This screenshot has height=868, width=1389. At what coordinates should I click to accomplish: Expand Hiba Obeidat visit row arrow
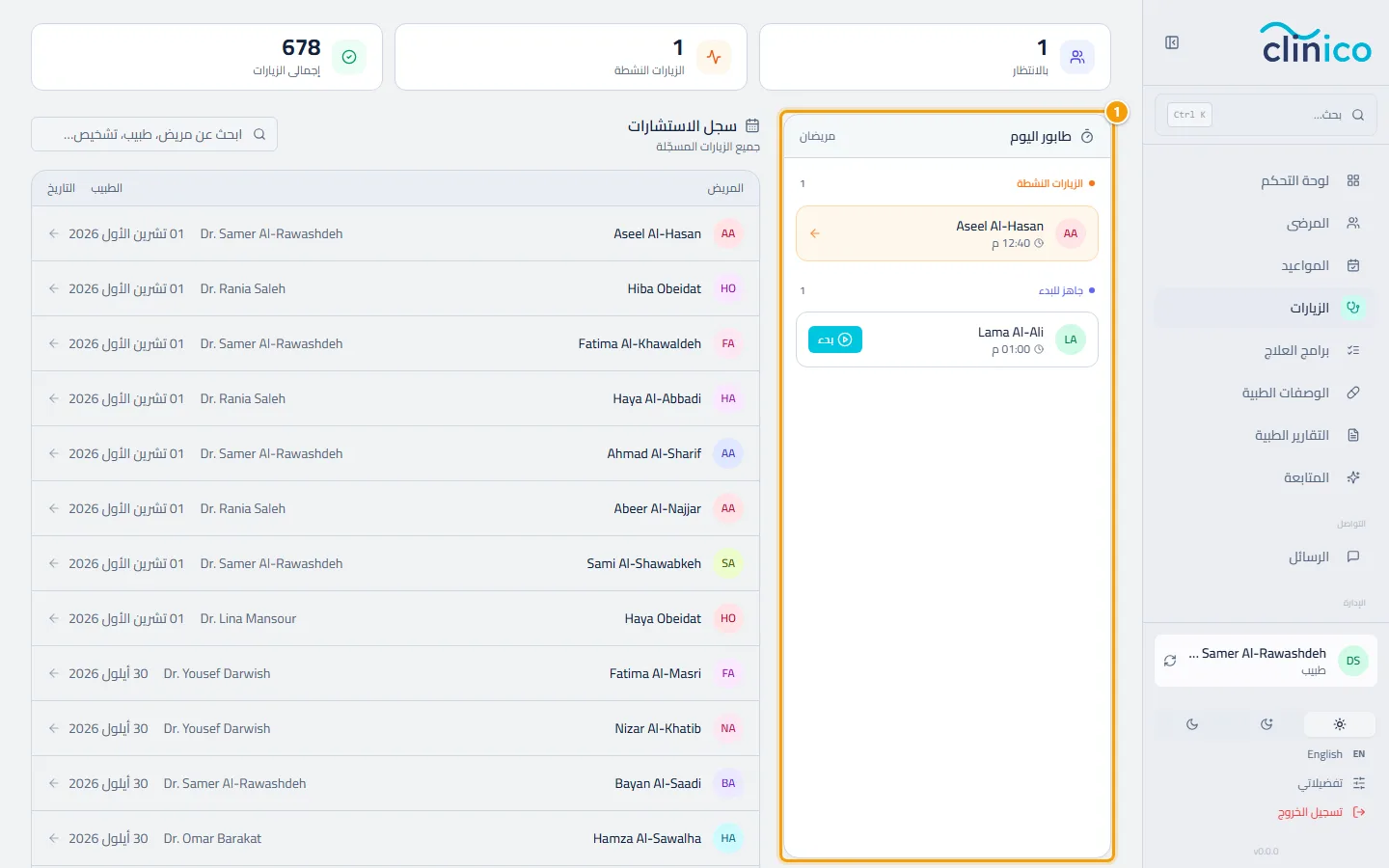[53, 288]
